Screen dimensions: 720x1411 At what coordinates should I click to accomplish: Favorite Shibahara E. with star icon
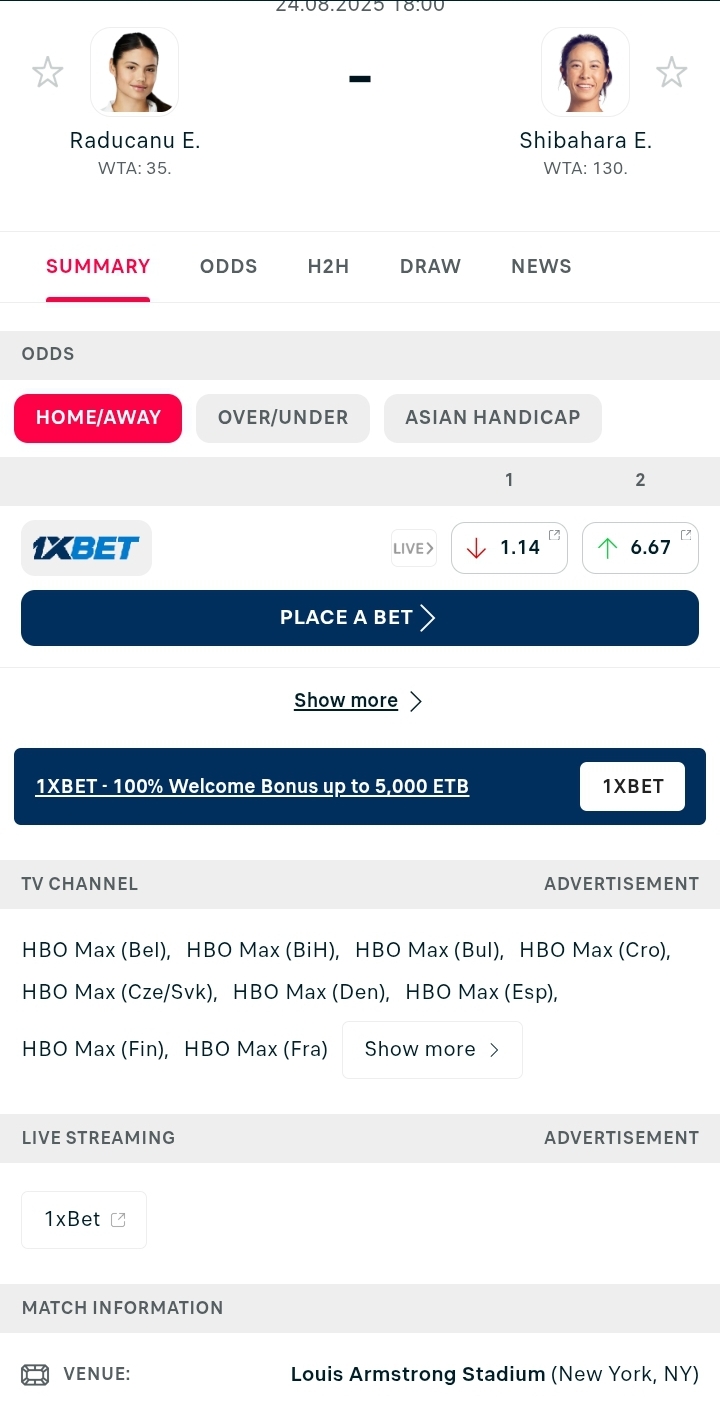[x=672, y=72]
